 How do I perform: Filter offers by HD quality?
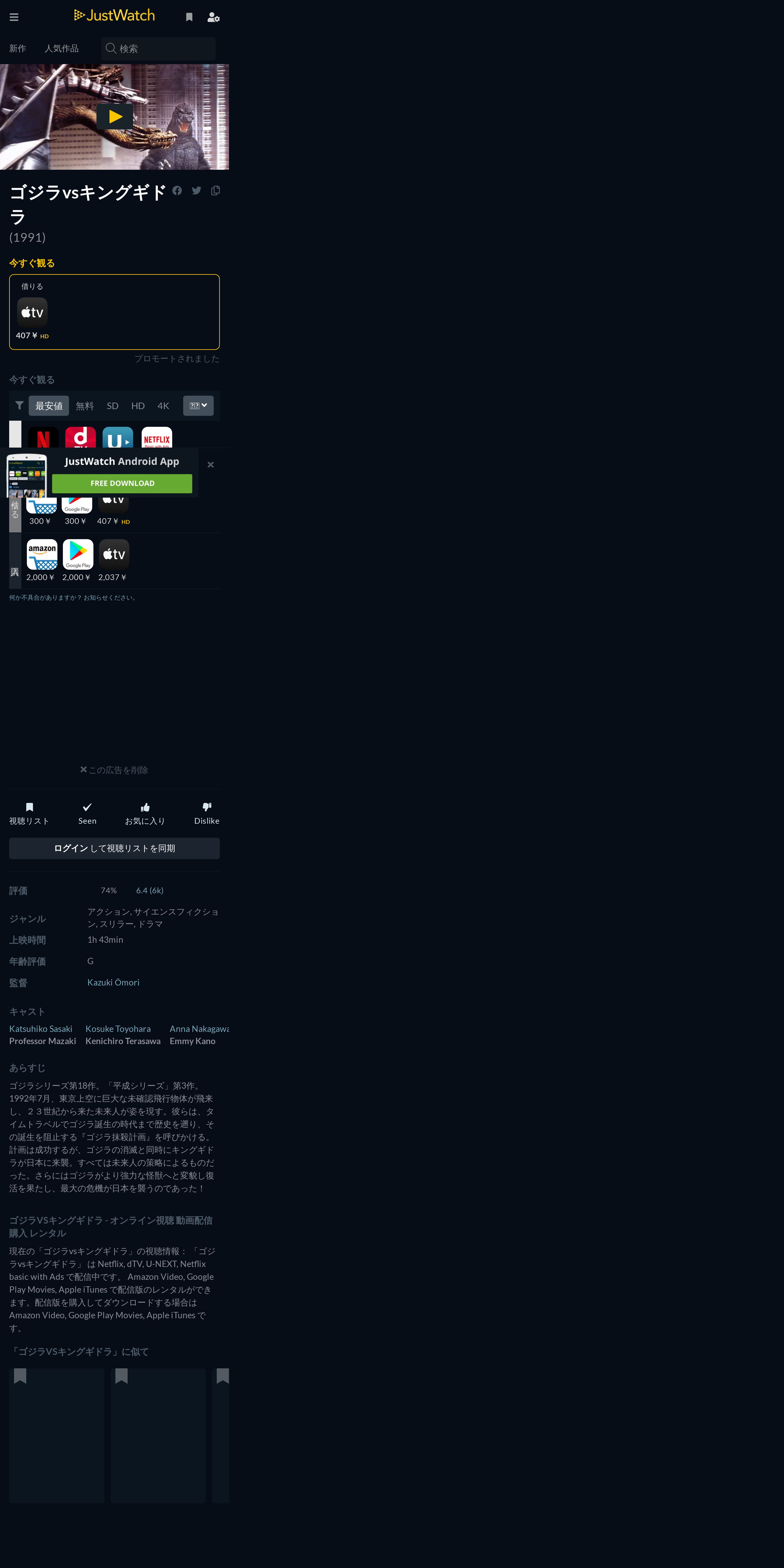(x=138, y=406)
